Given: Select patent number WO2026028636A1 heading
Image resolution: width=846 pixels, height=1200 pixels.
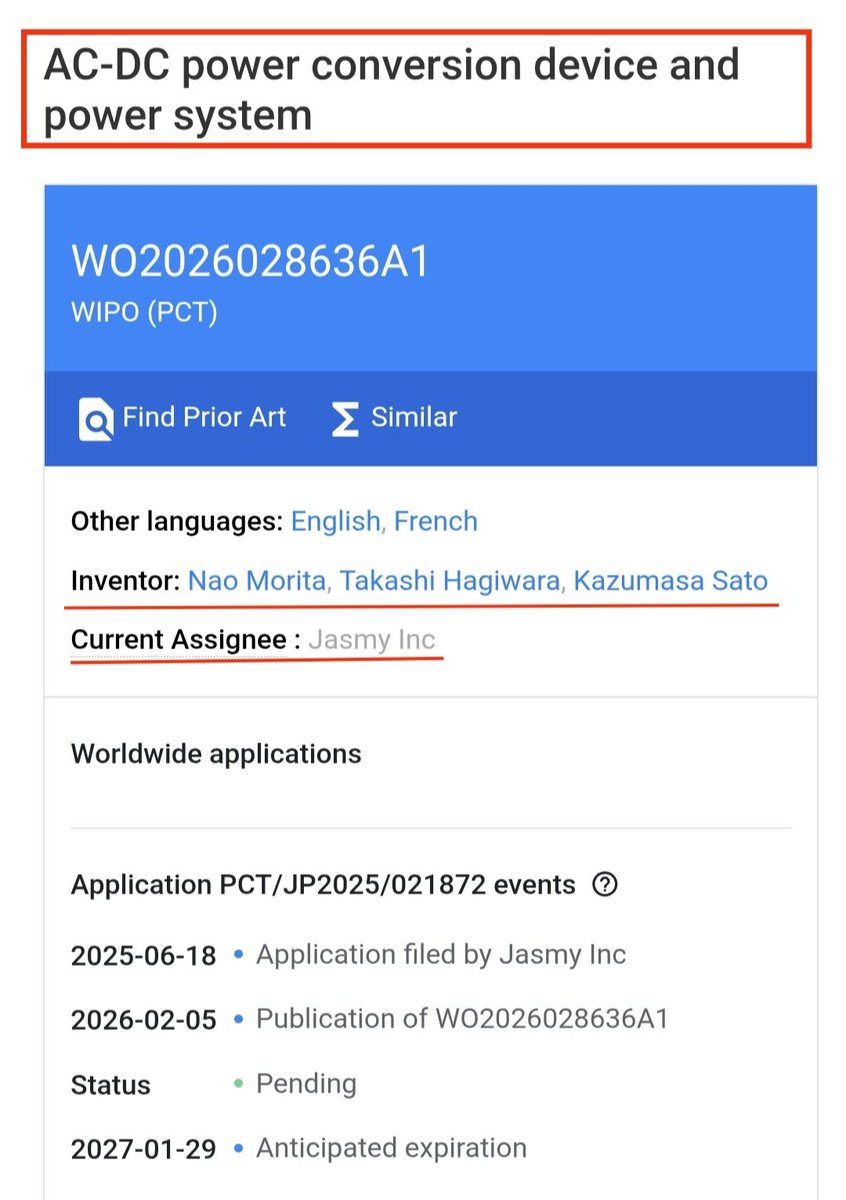Looking at the screenshot, I should coord(251,262).
